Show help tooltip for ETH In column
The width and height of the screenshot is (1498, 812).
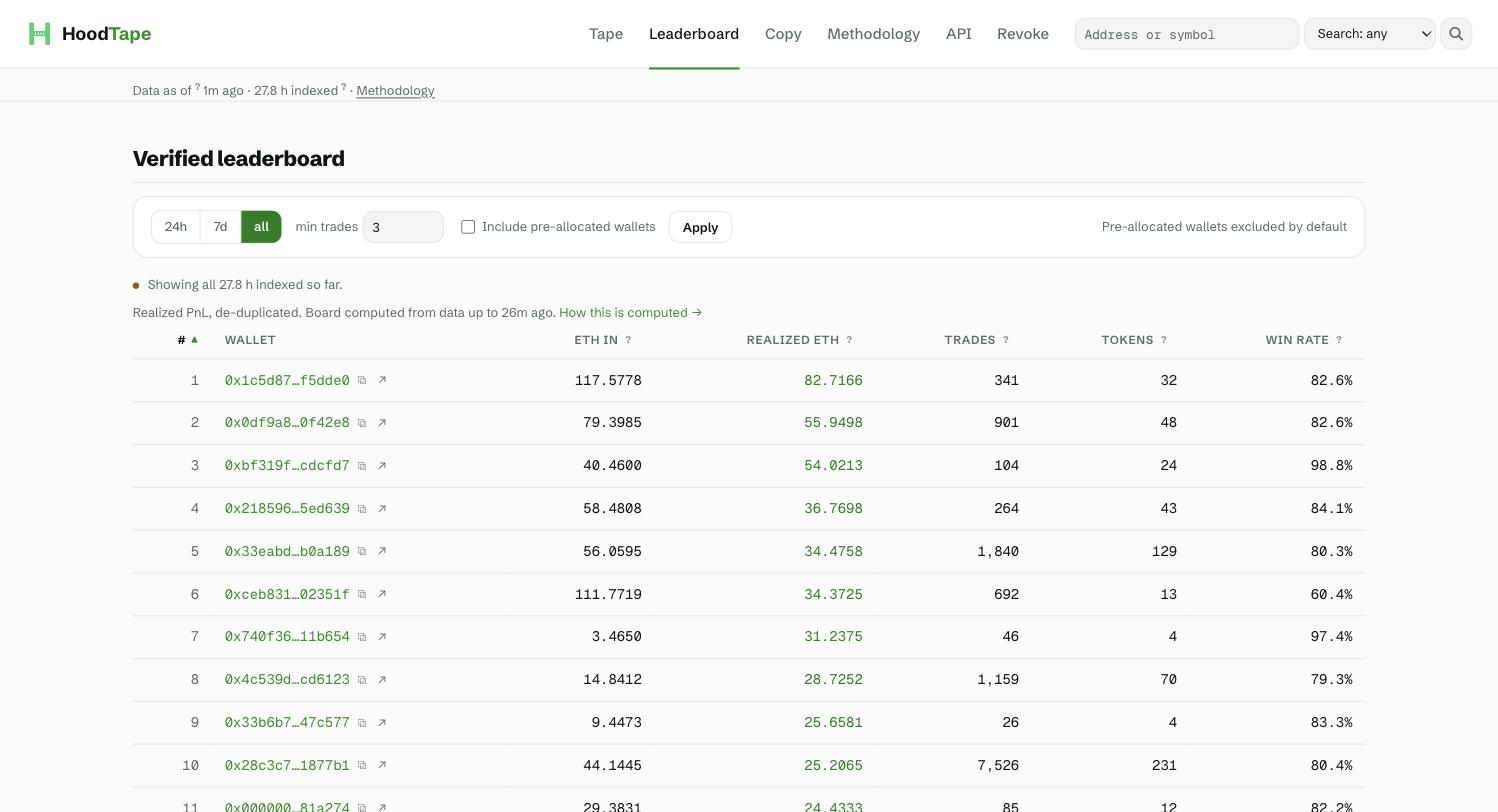(x=628, y=340)
